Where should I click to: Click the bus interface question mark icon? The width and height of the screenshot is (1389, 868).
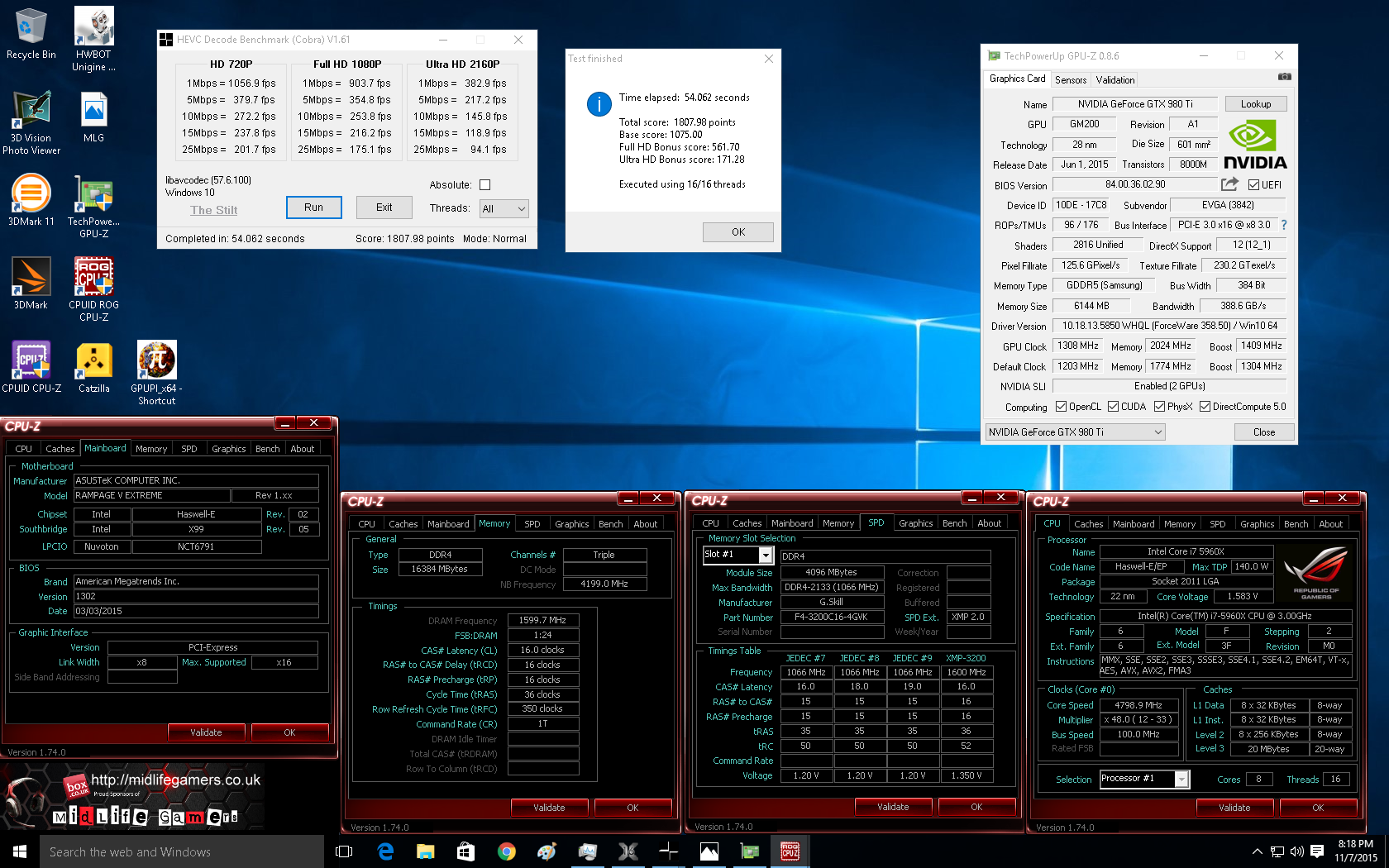[x=1284, y=225]
